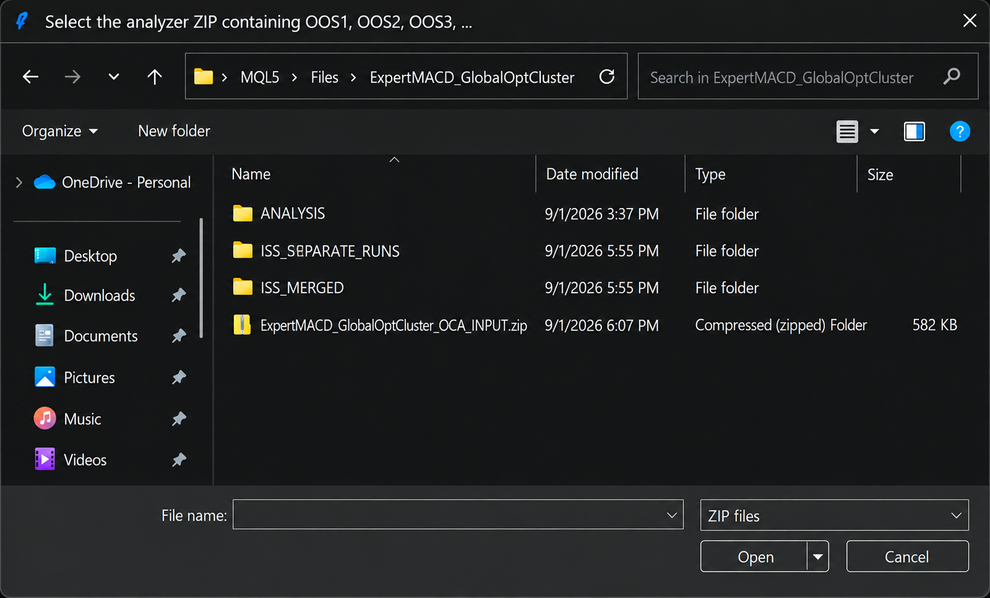Image resolution: width=990 pixels, height=598 pixels.
Task: Open the Organize menu
Action: point(60,131)
